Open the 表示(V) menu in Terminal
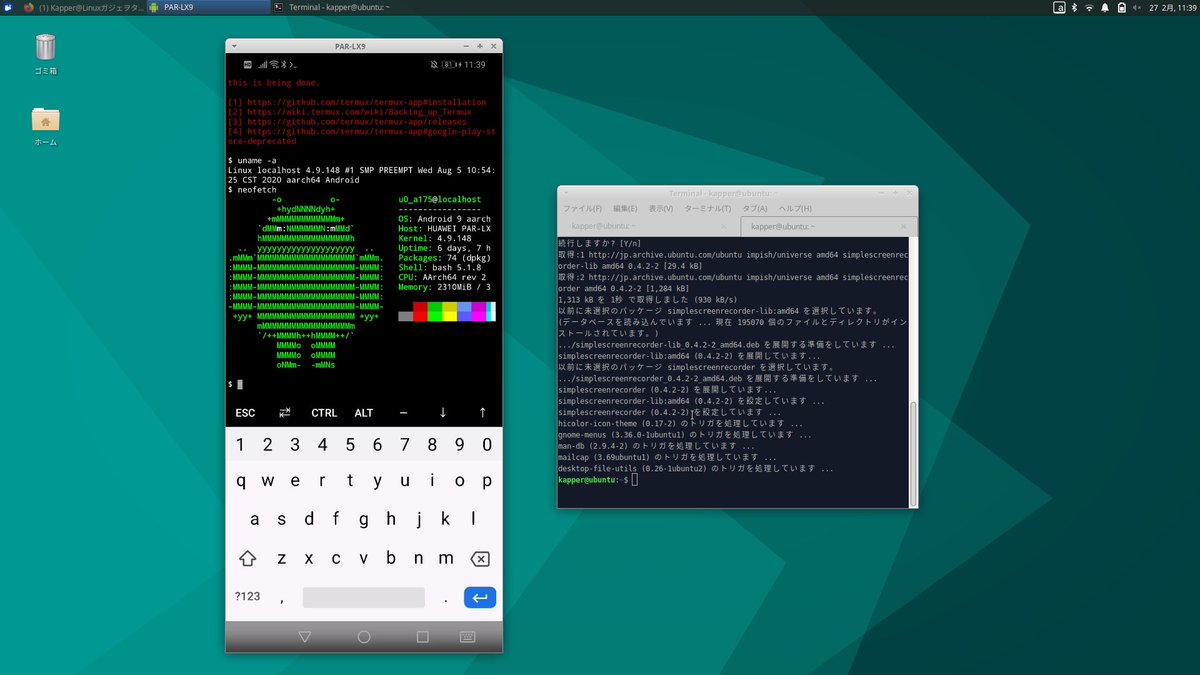Screen dimensions: 1200x675 coord(660,208)
